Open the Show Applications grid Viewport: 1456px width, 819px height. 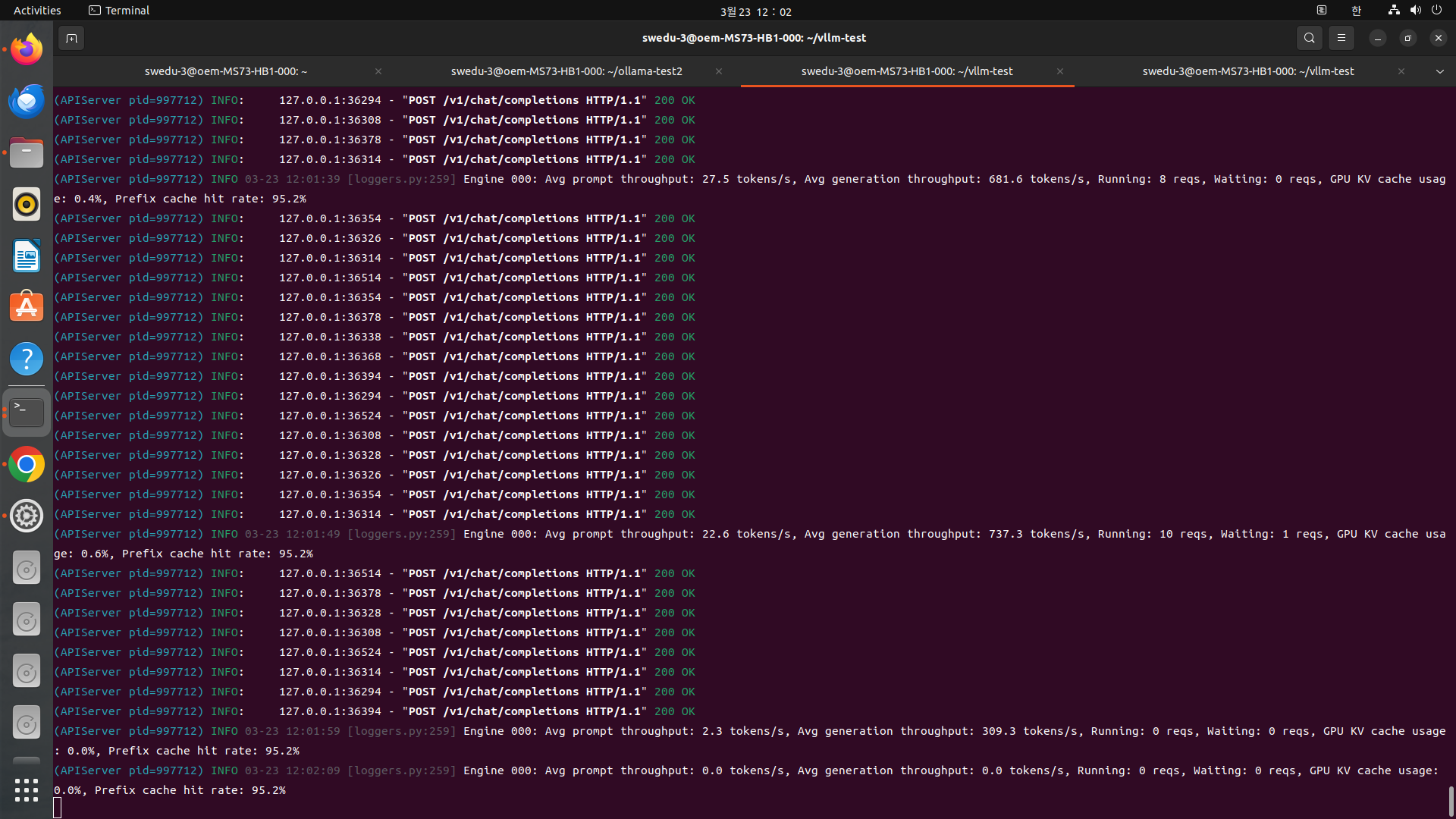pos(27,790)
